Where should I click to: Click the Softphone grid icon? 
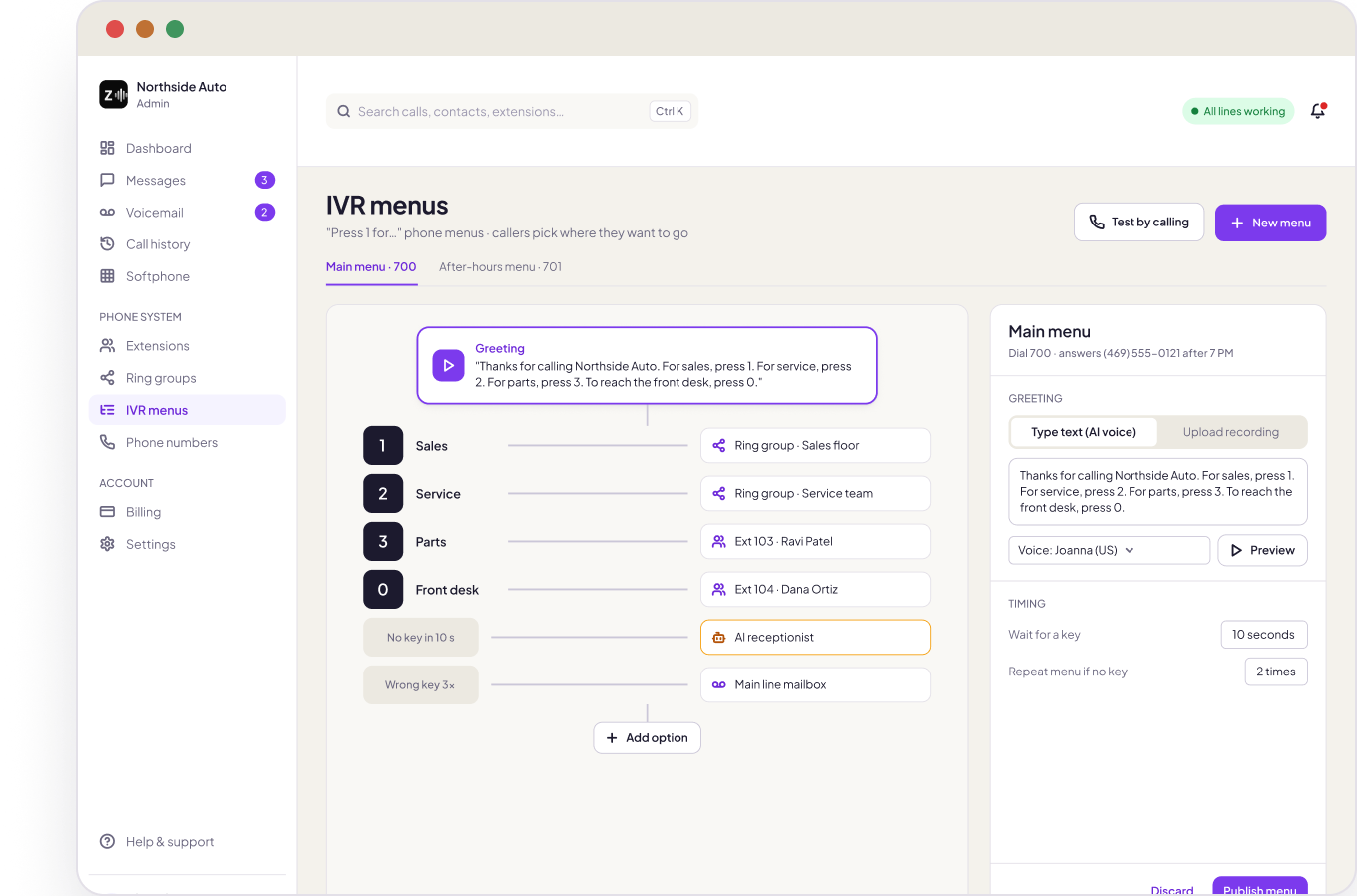pos(107,276)
